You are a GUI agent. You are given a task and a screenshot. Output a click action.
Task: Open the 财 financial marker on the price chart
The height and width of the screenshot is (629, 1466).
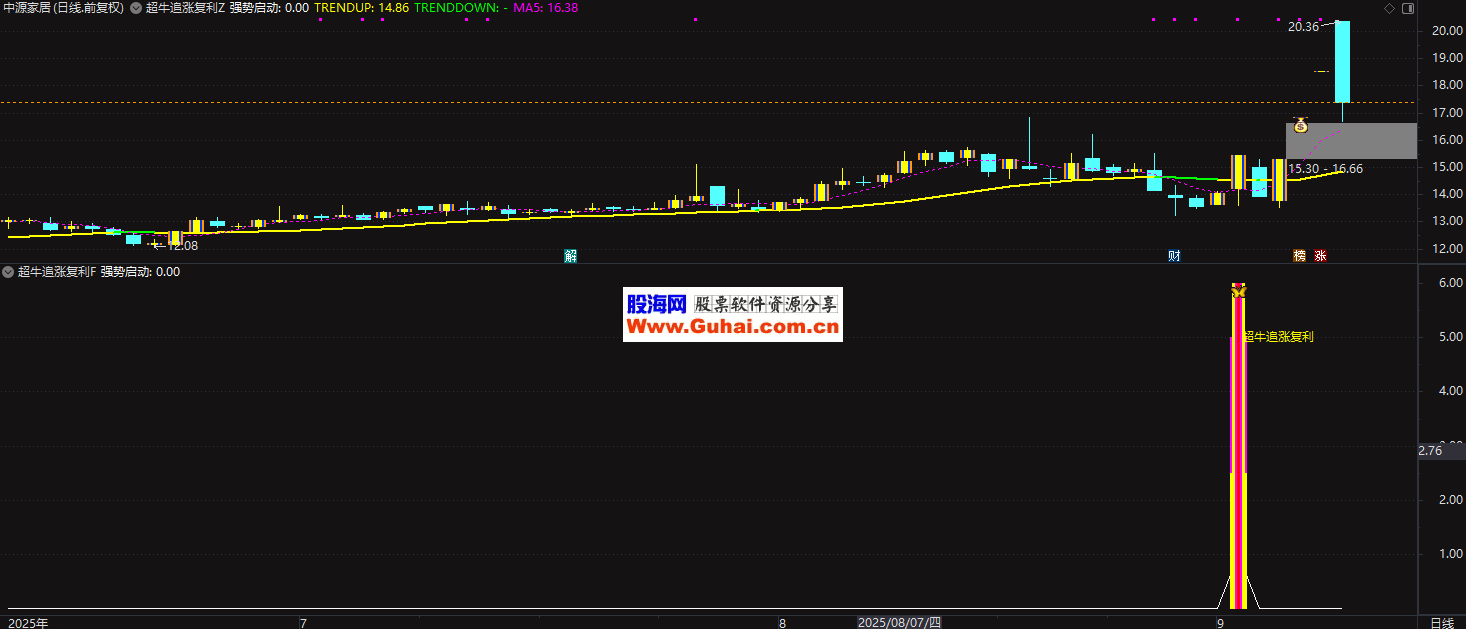tap(1174, 255)
